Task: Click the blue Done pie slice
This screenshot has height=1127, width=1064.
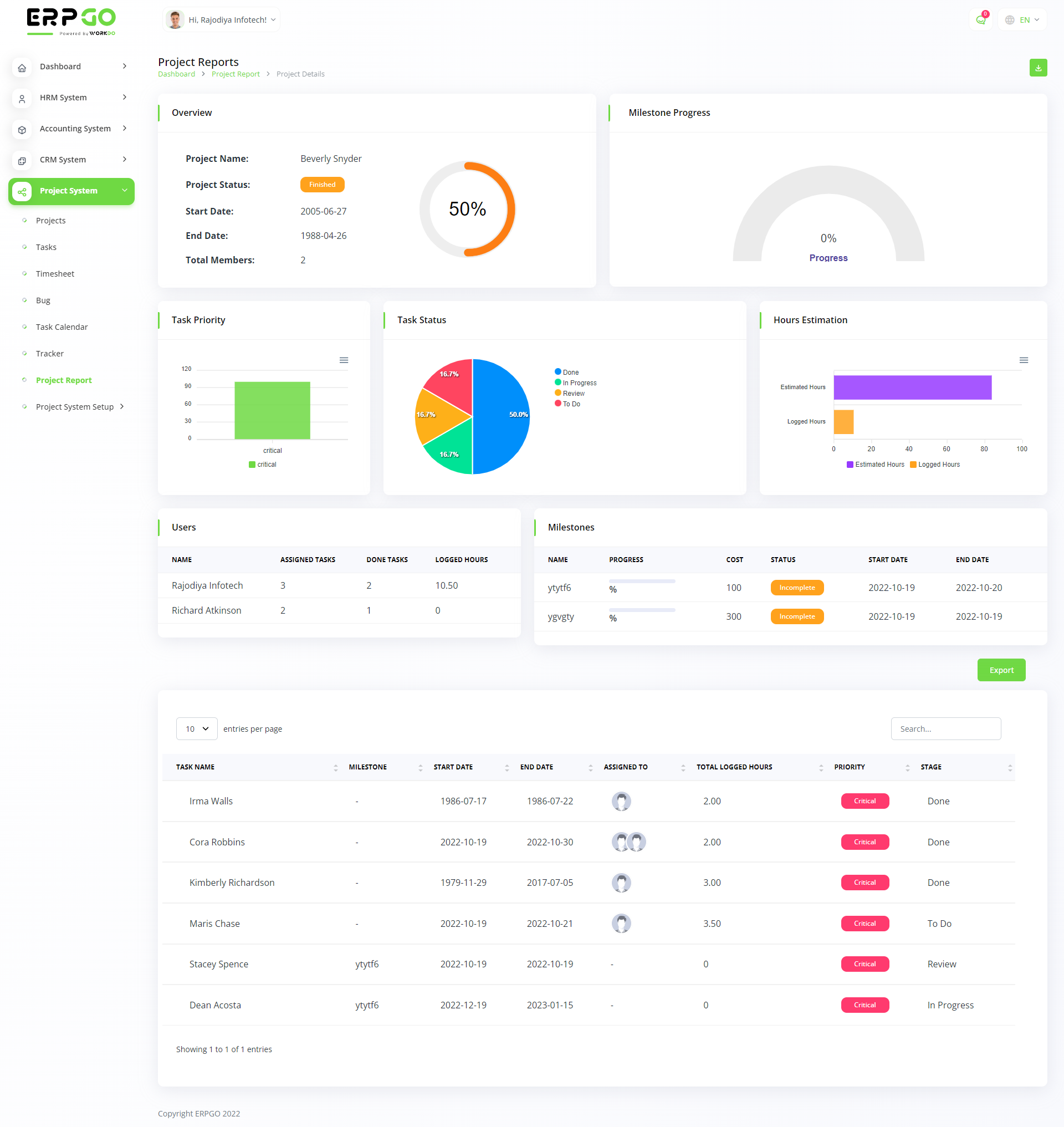Action: (x=502, y=417)
